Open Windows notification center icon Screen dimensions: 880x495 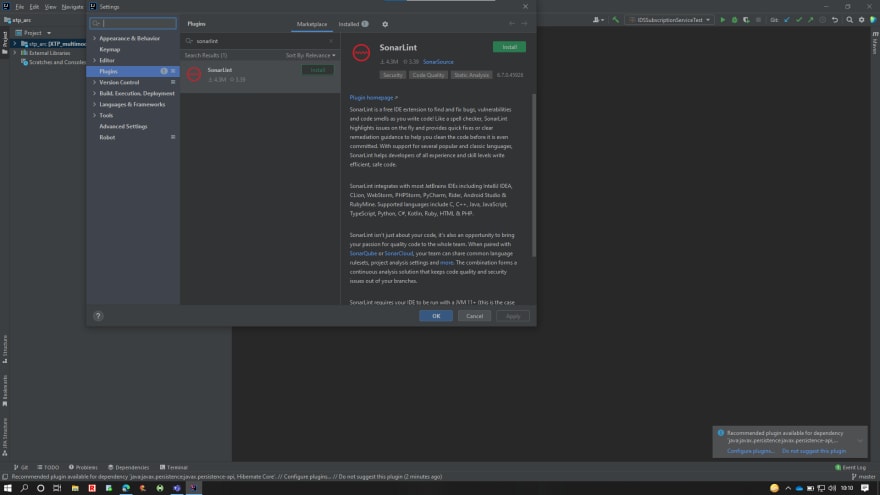tap(865, 488)
